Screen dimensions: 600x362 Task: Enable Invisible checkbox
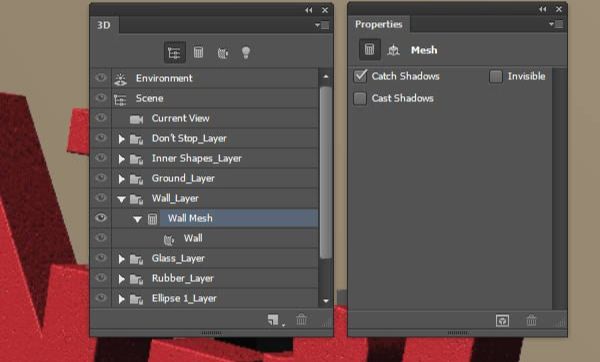tap(496, 77)
